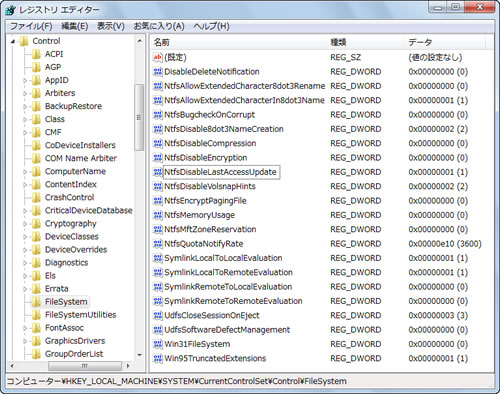Image resolution: width=500 pixels, height=394 pixels.
Task: Select the NtfsQuotaNotifyRate value
Action: 203,244
